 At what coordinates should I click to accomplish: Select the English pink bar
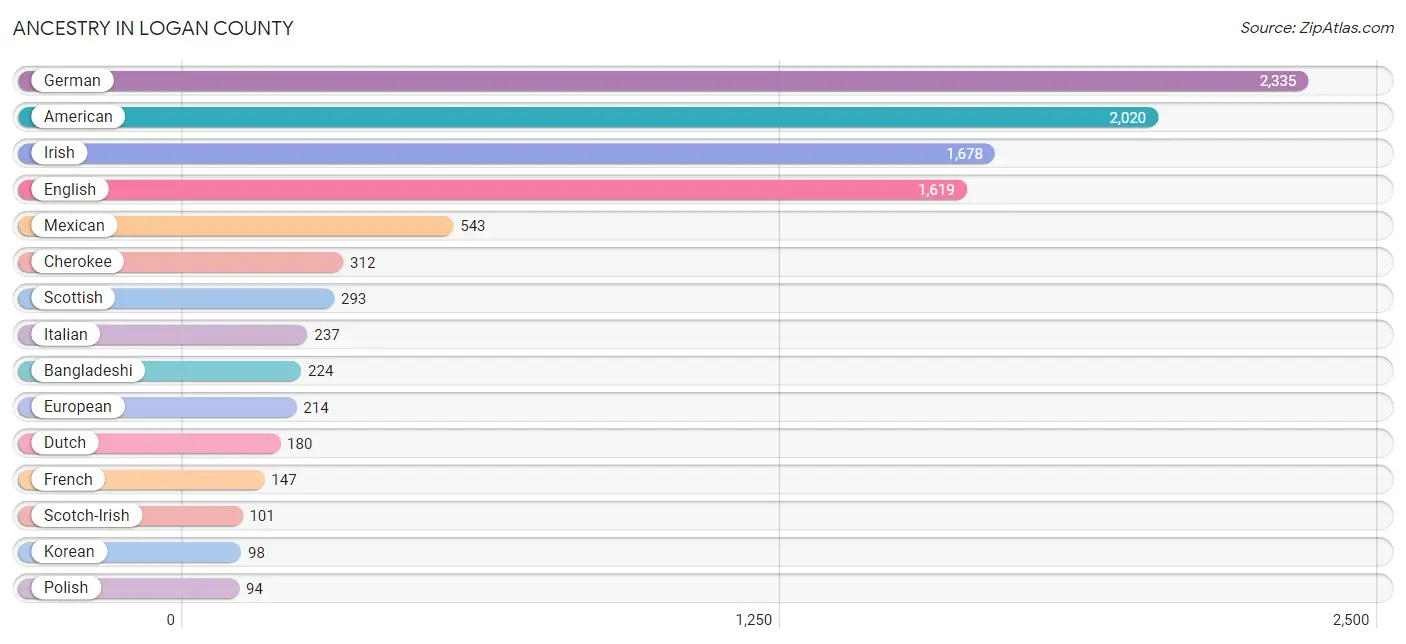click(492, 190)
